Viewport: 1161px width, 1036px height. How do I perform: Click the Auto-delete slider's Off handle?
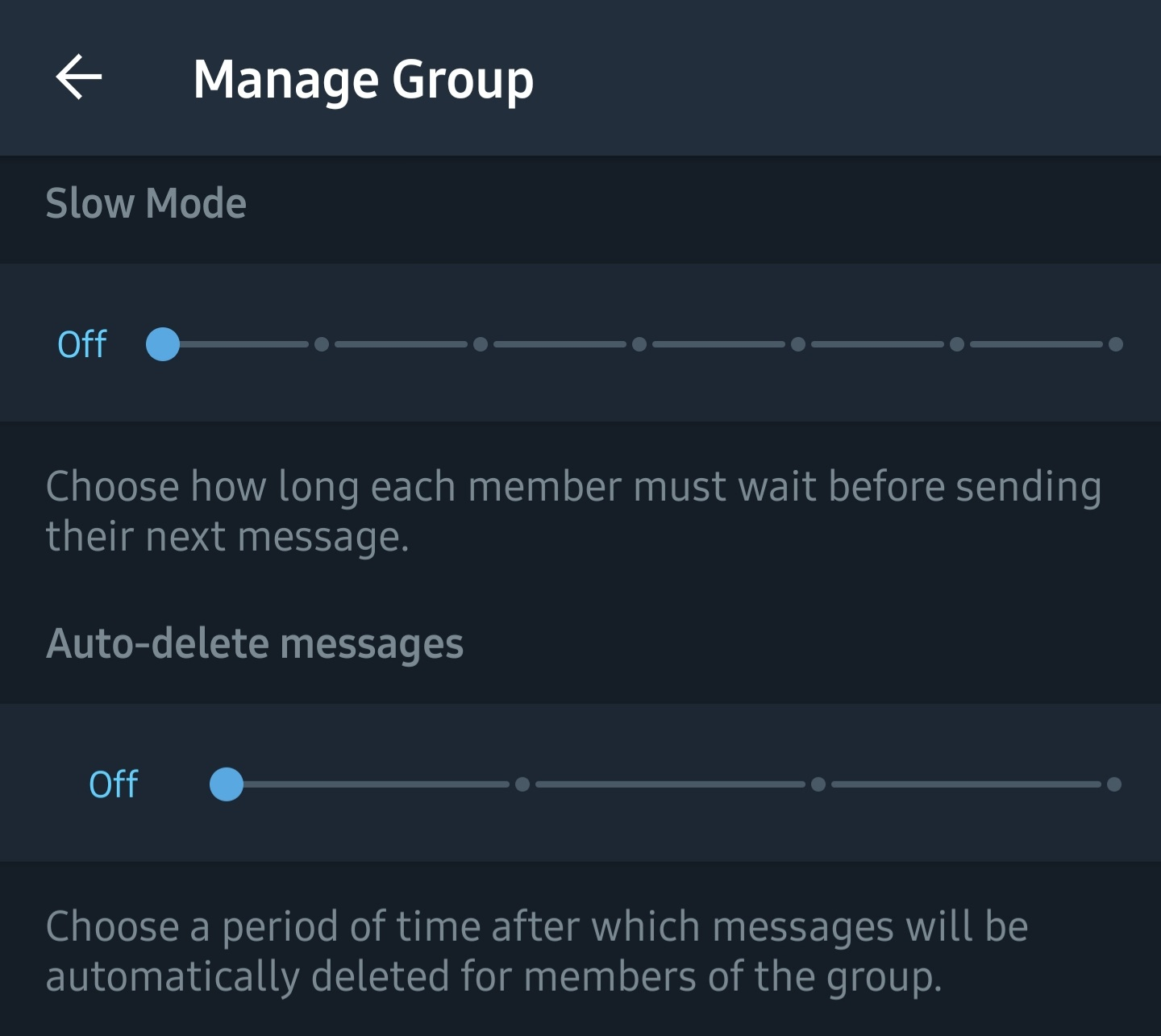[227, 784]
